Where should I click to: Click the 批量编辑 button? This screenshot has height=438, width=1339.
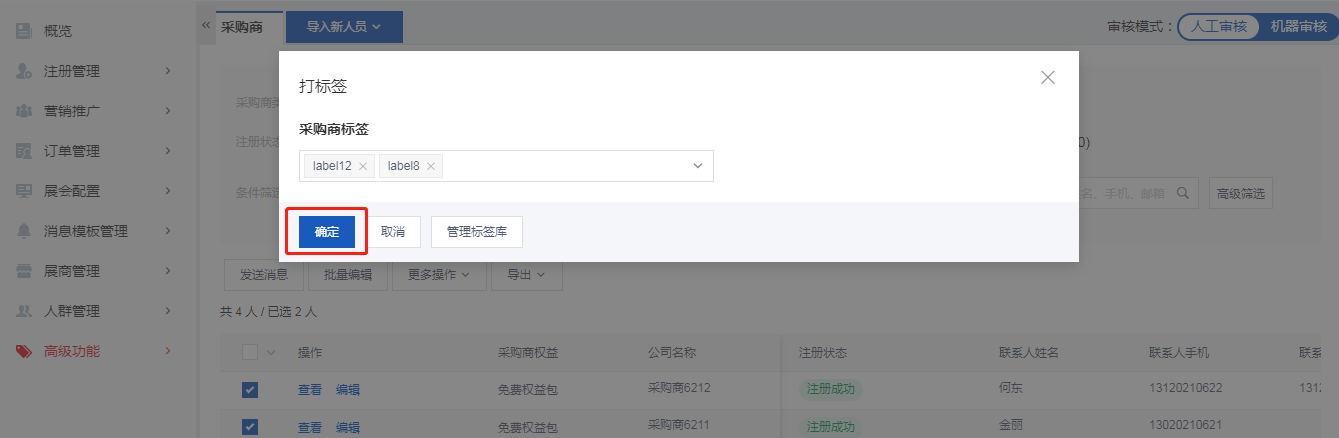pos(348,274)
